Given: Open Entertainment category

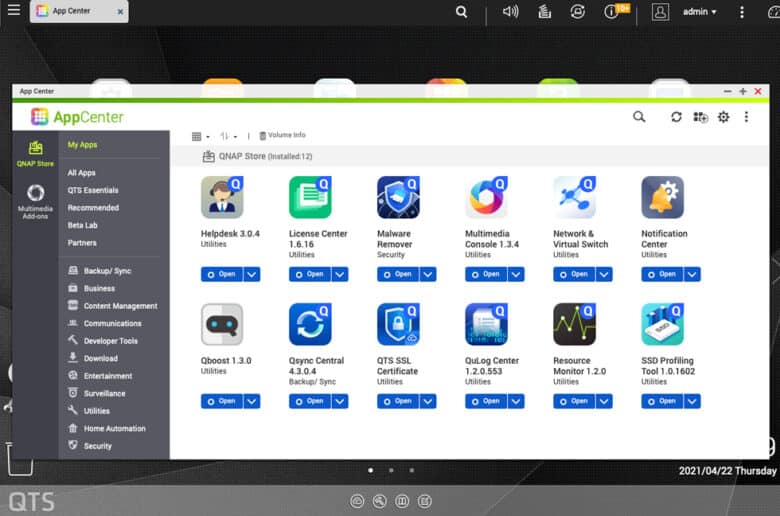Looking at the screenshot, I should (x=100, y=376).
